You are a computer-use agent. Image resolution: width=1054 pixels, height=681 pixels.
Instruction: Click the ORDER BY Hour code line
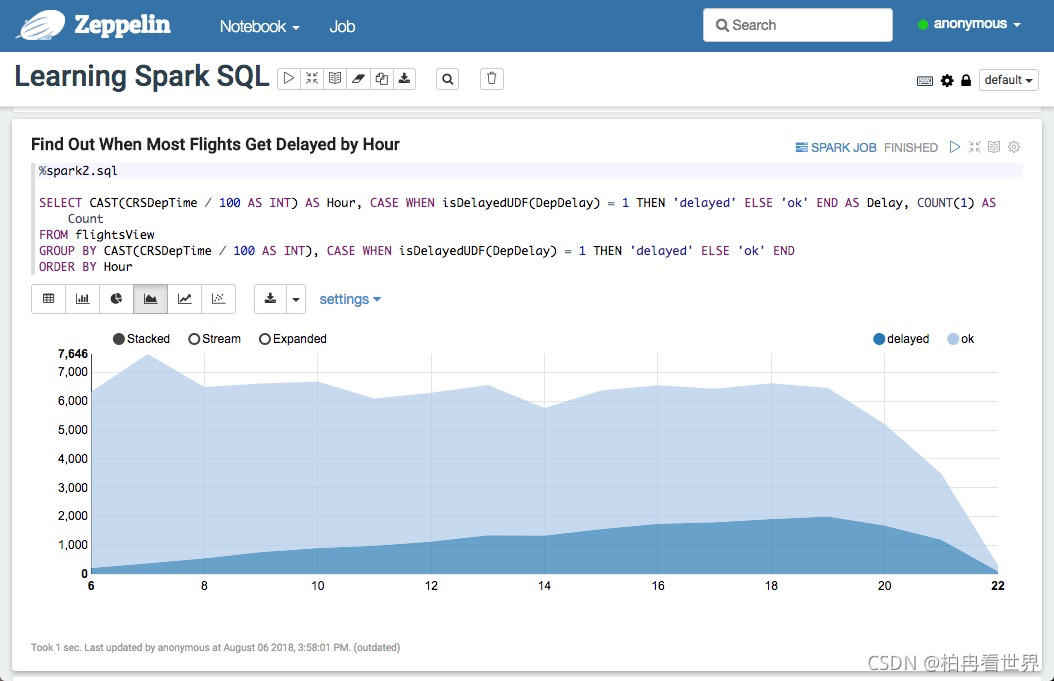click(85, 267)
